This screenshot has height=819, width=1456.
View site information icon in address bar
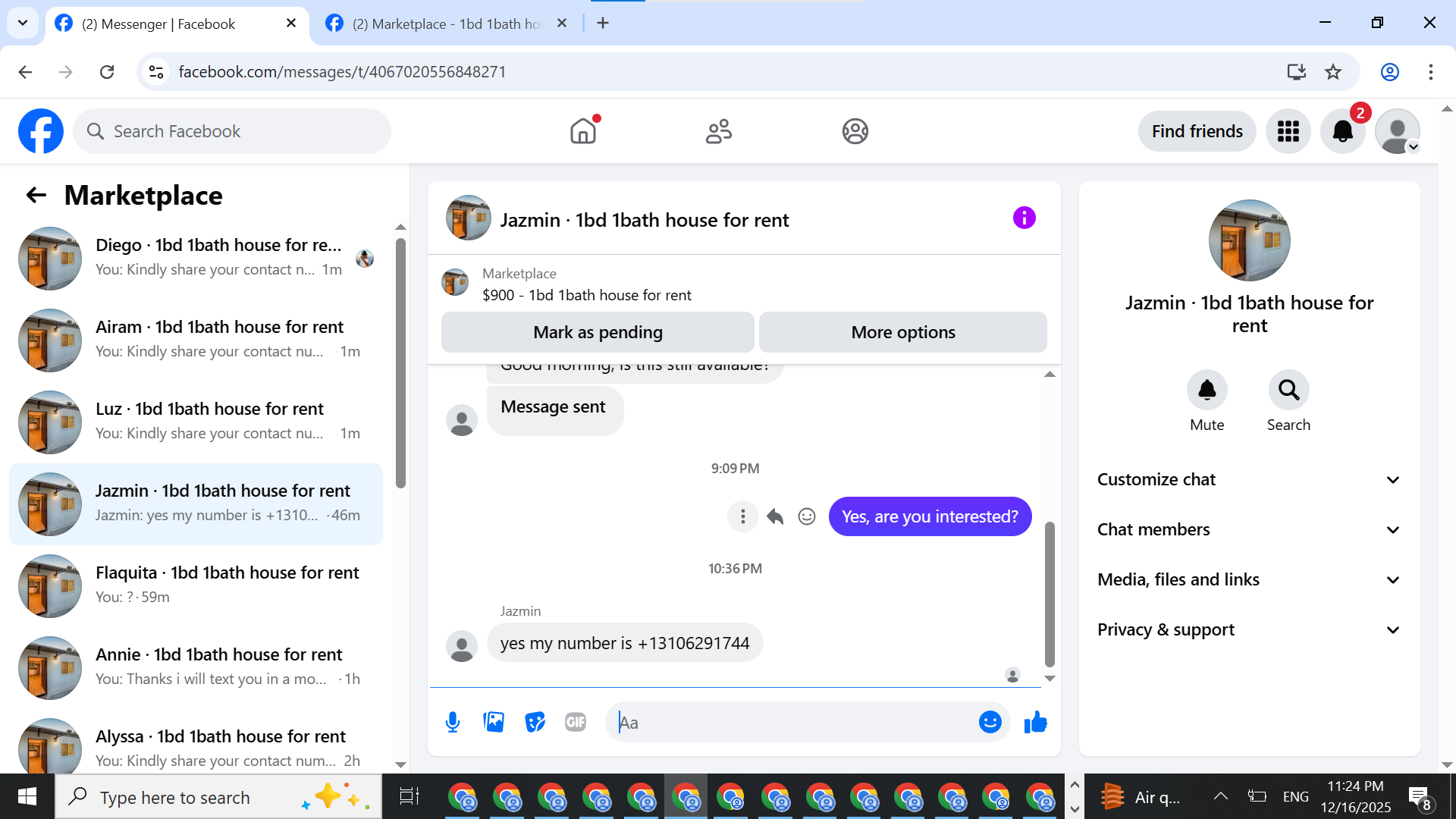coord(156,72)
